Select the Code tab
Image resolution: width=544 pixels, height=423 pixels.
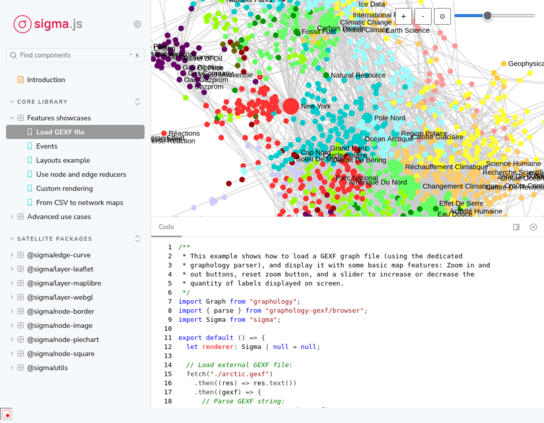click(166, 227)
